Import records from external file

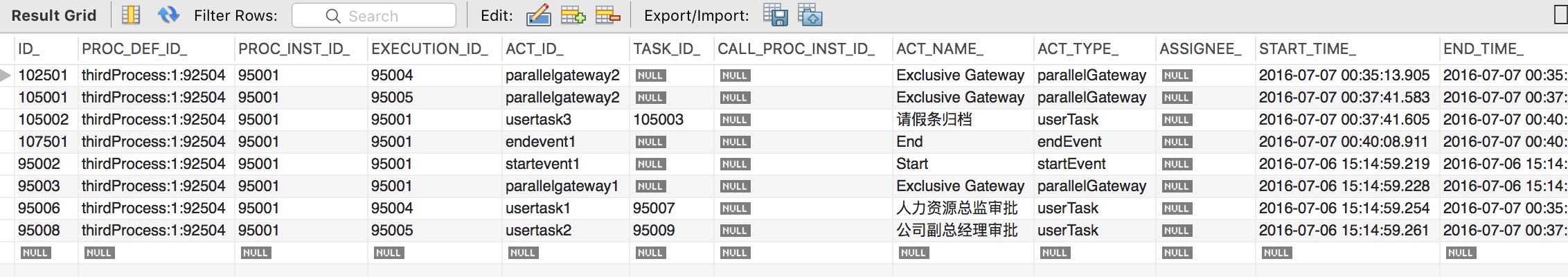pyautogui.click(x=810, y=15)
